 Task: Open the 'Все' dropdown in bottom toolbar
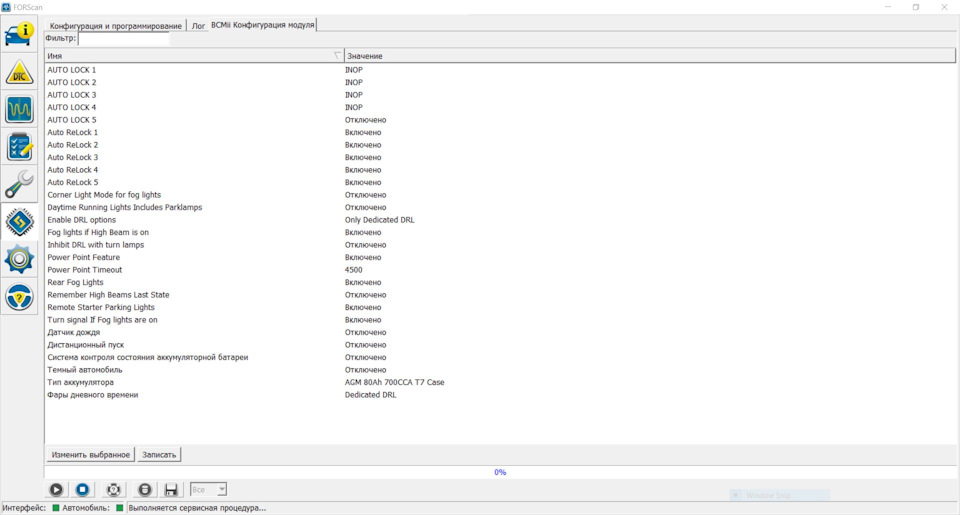[208, 489]
